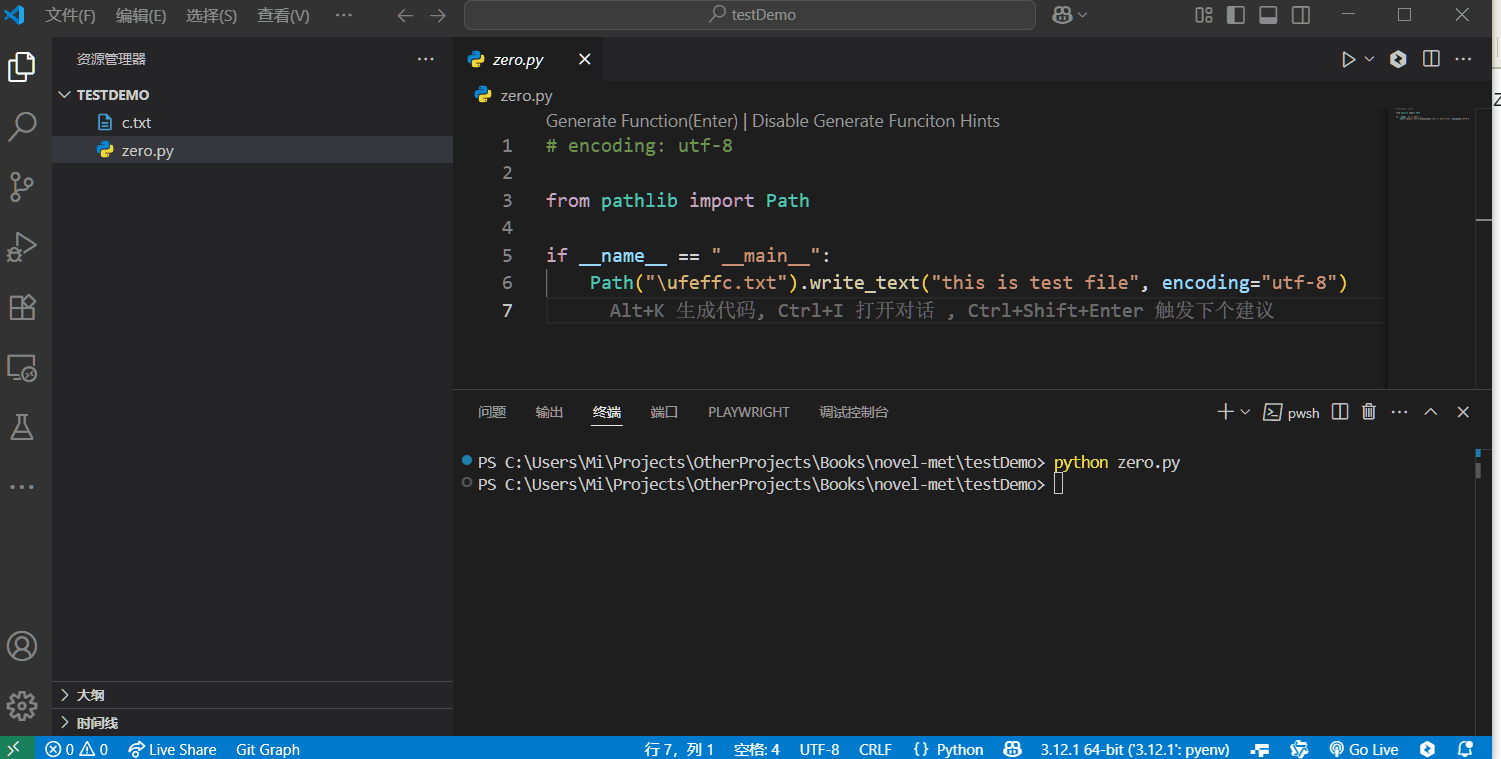Open the 文件(F) menu
Viewport: 1501px width, 759px height.
click(x=71, y=16)
